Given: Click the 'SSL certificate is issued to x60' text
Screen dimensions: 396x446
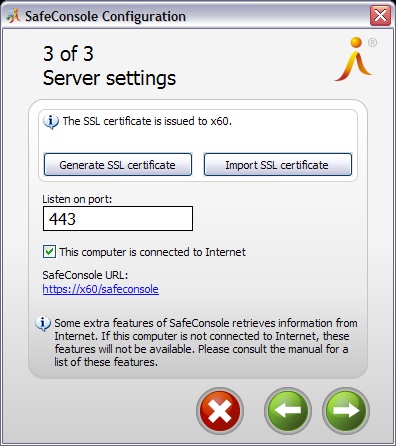Looking at the screenshot, I should point(147,121).
